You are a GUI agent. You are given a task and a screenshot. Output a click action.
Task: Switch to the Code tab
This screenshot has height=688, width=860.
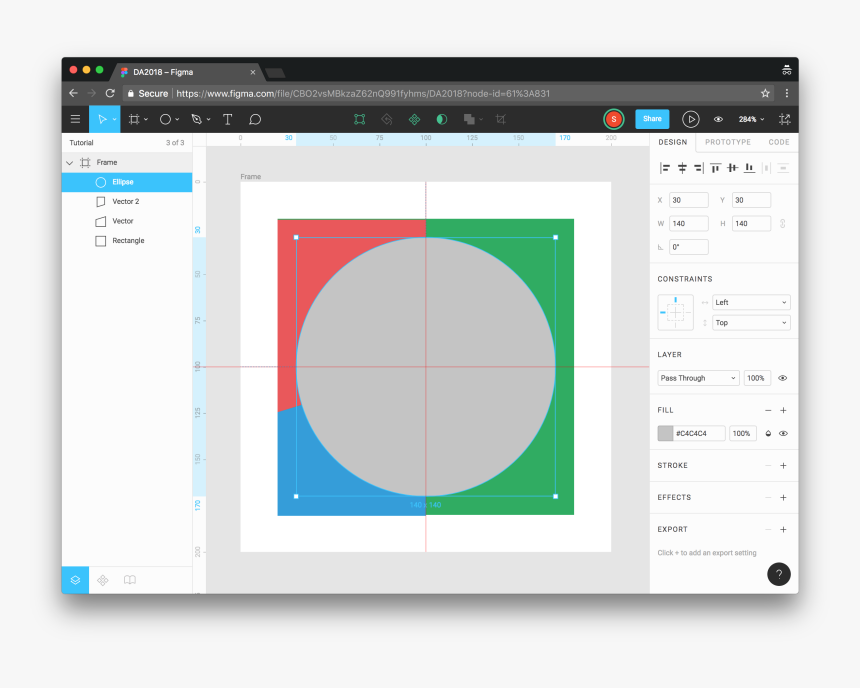coord(781,142)
